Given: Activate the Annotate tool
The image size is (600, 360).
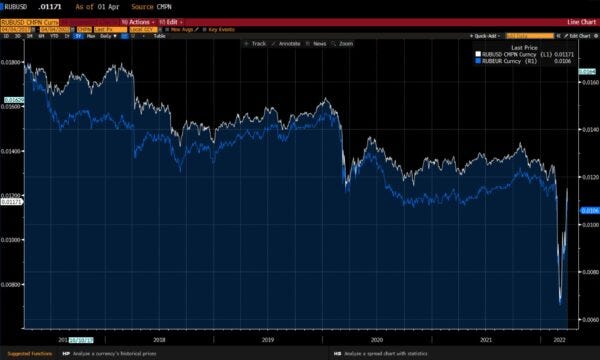Looking at the screenshot, I should tap(286, 44).
